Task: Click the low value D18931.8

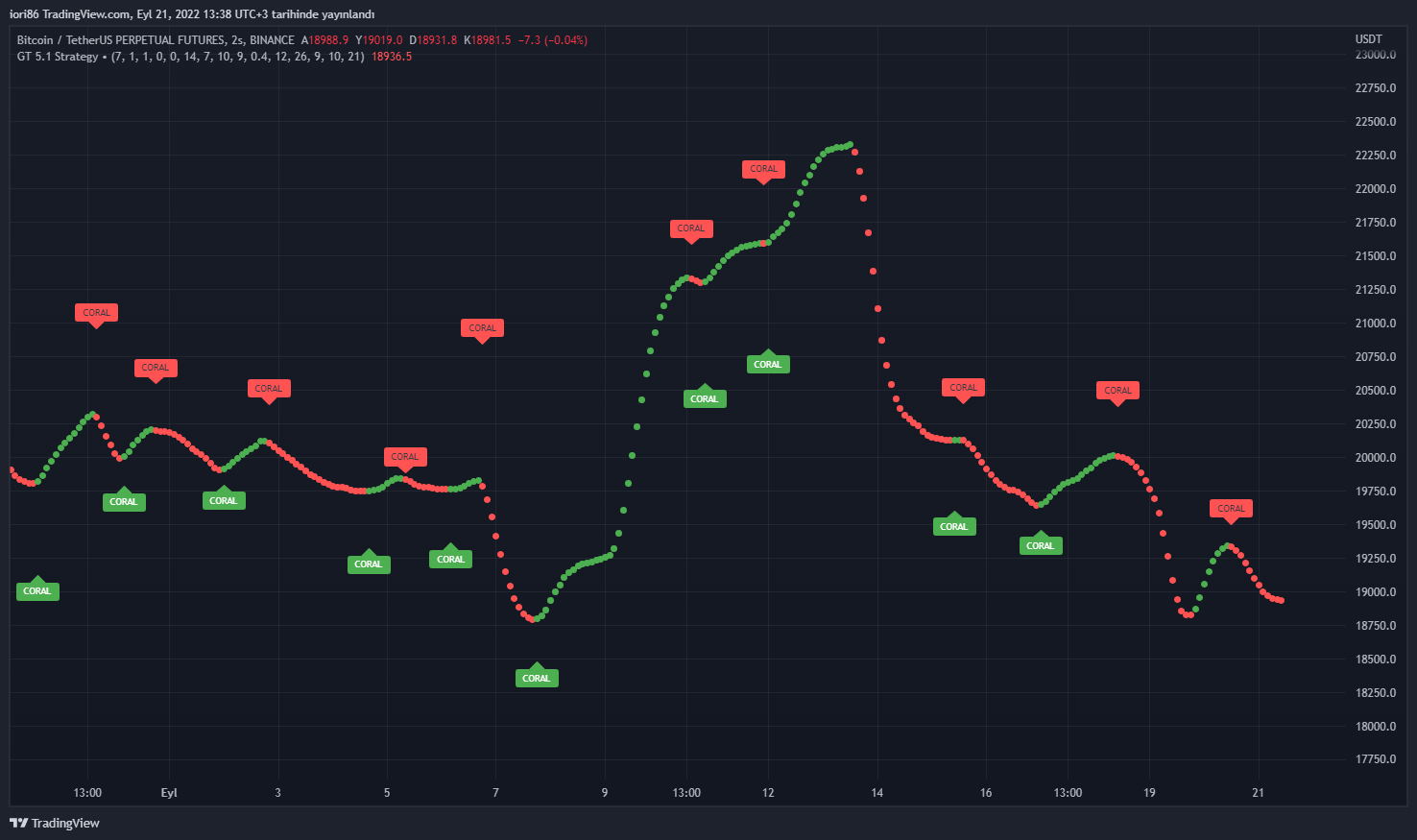Action: pyautogui.click(x=433, y=40)
